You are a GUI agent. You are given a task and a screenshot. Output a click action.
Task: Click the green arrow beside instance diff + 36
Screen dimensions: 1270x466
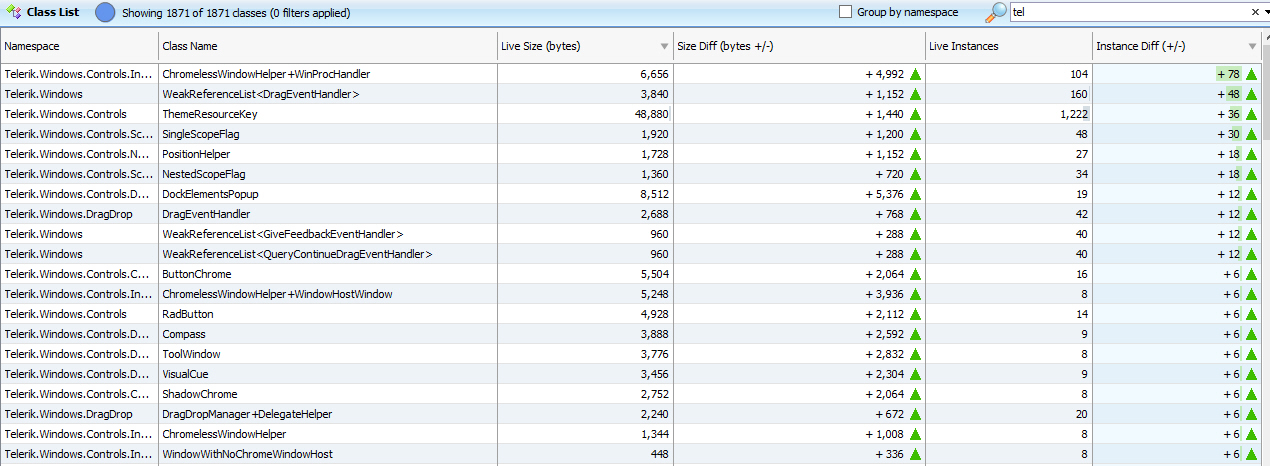(1251, 114)
